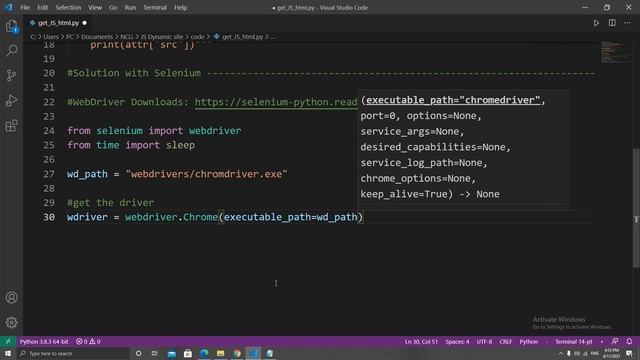Run Python file with play button
Viewport: 640px width, 360px height.
(x=596, y=23)
